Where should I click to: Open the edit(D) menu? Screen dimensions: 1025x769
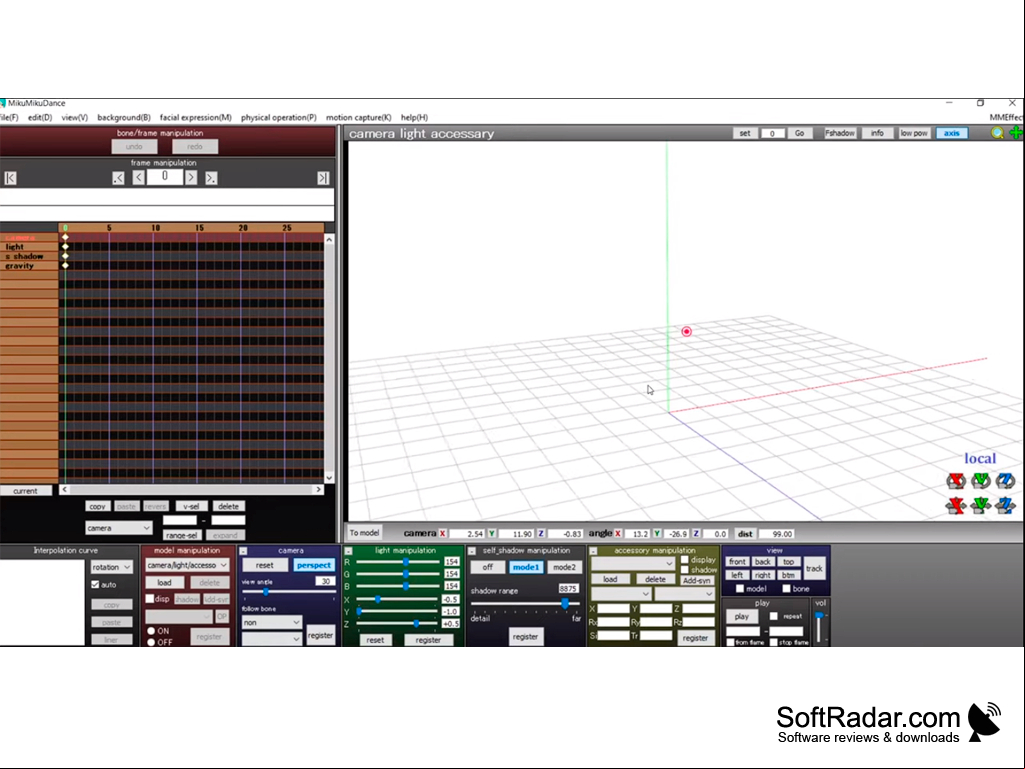tap(40, 118)
